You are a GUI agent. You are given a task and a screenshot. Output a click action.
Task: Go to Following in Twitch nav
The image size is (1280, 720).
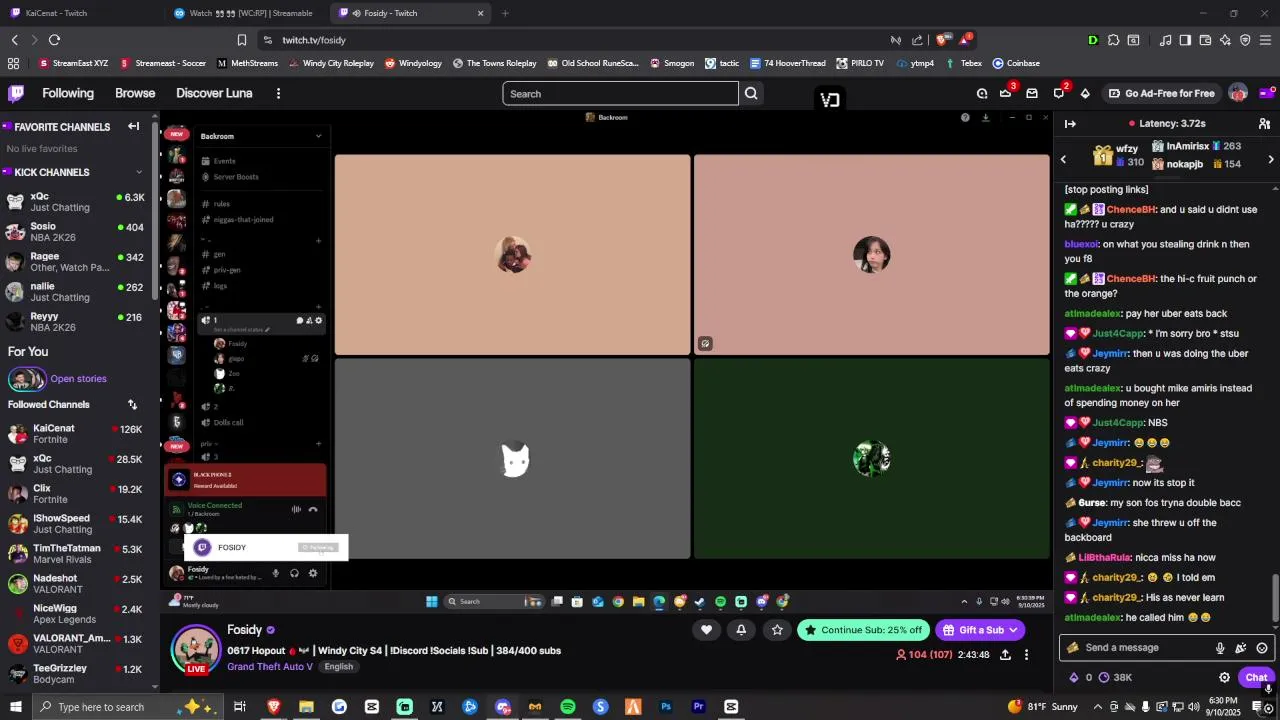click(68, 93)
